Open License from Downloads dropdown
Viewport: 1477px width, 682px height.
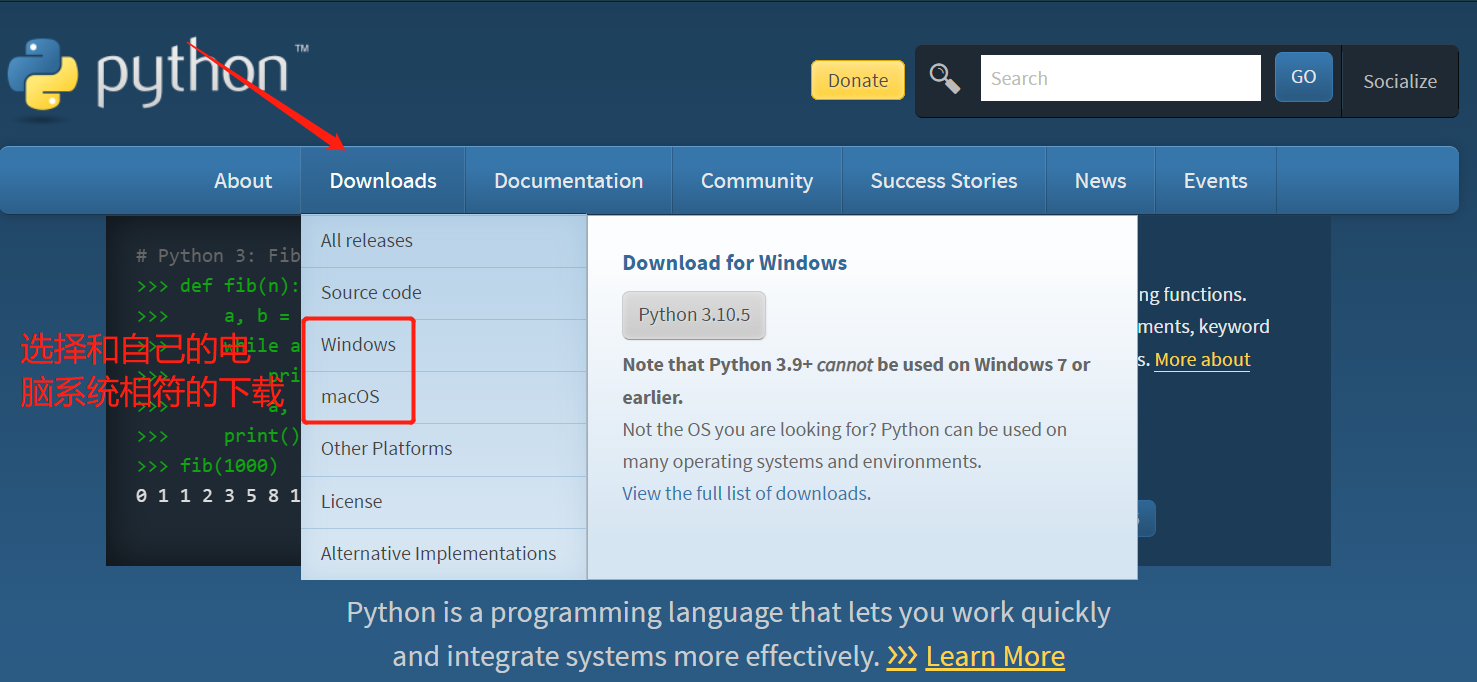pos(444,502)
